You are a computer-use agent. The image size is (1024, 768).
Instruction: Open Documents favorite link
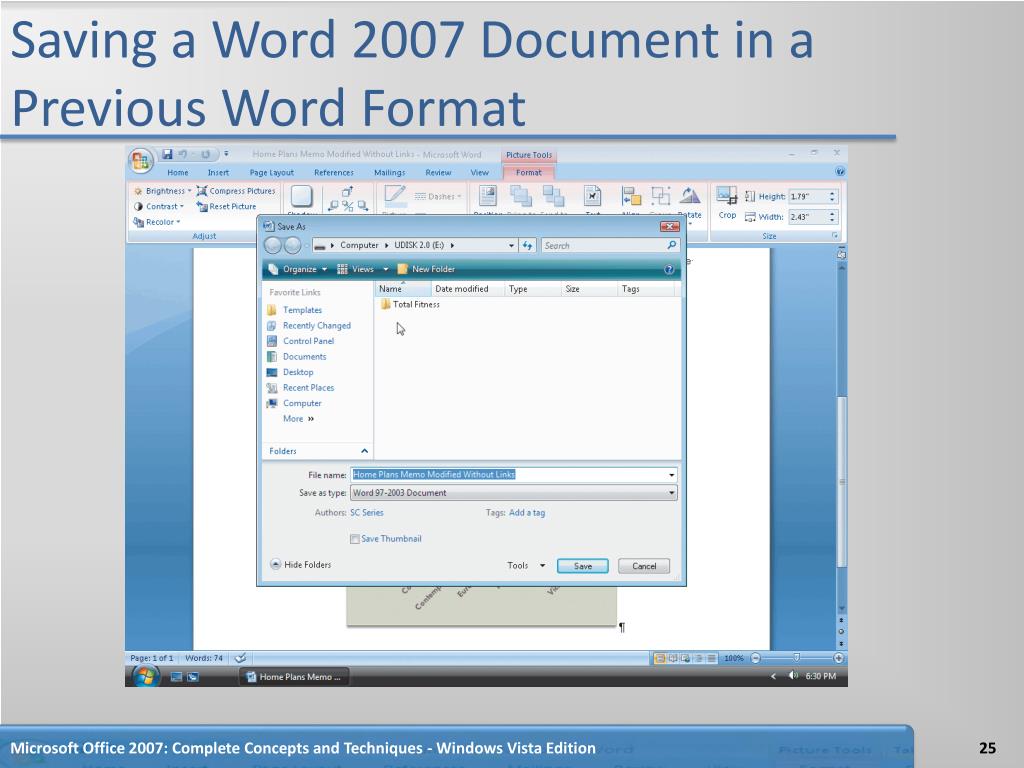[304, 357]
